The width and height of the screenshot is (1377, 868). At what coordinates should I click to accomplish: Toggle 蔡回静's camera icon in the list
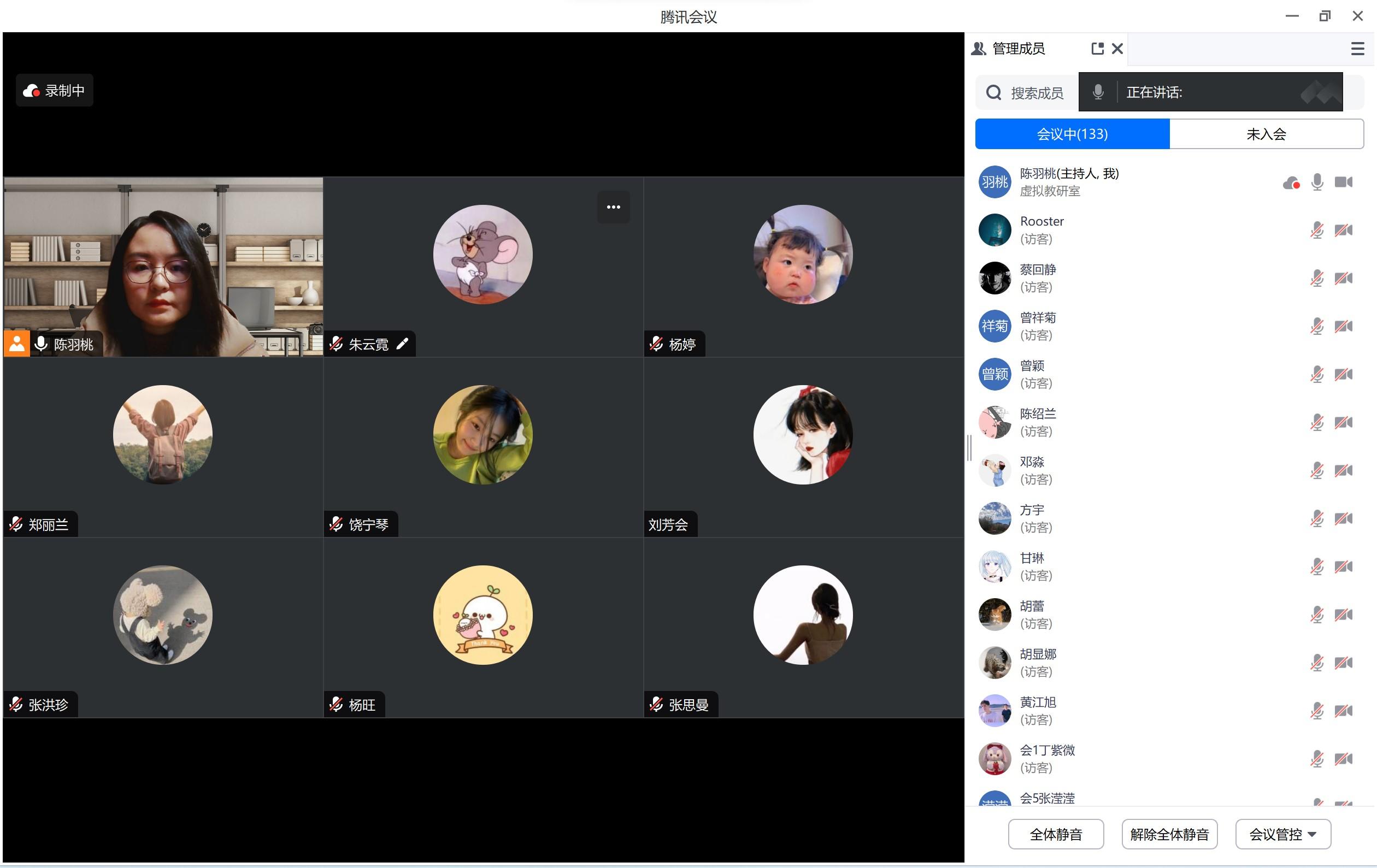pyautogui.click(x=1343, y=279)
